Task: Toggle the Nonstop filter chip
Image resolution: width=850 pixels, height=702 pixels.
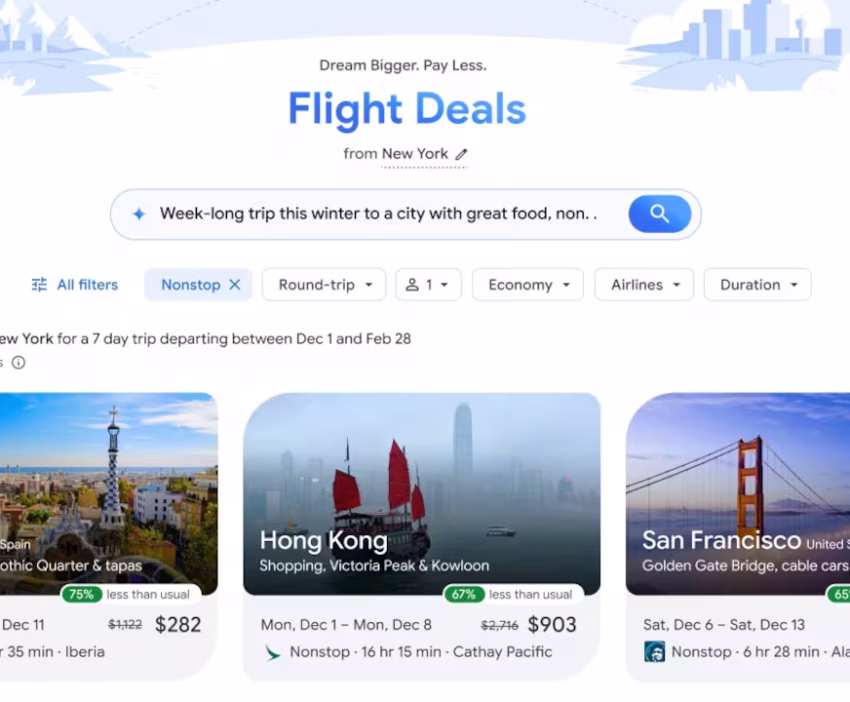Action: tap(191, 285)
